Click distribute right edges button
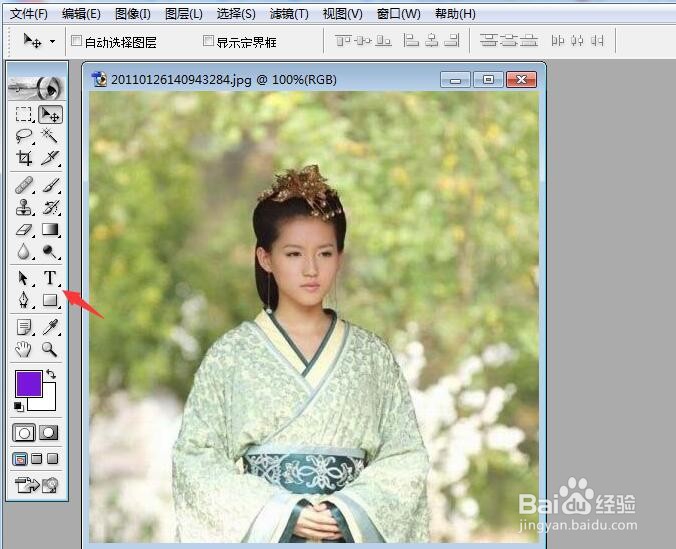 click(x=597, y=41)
